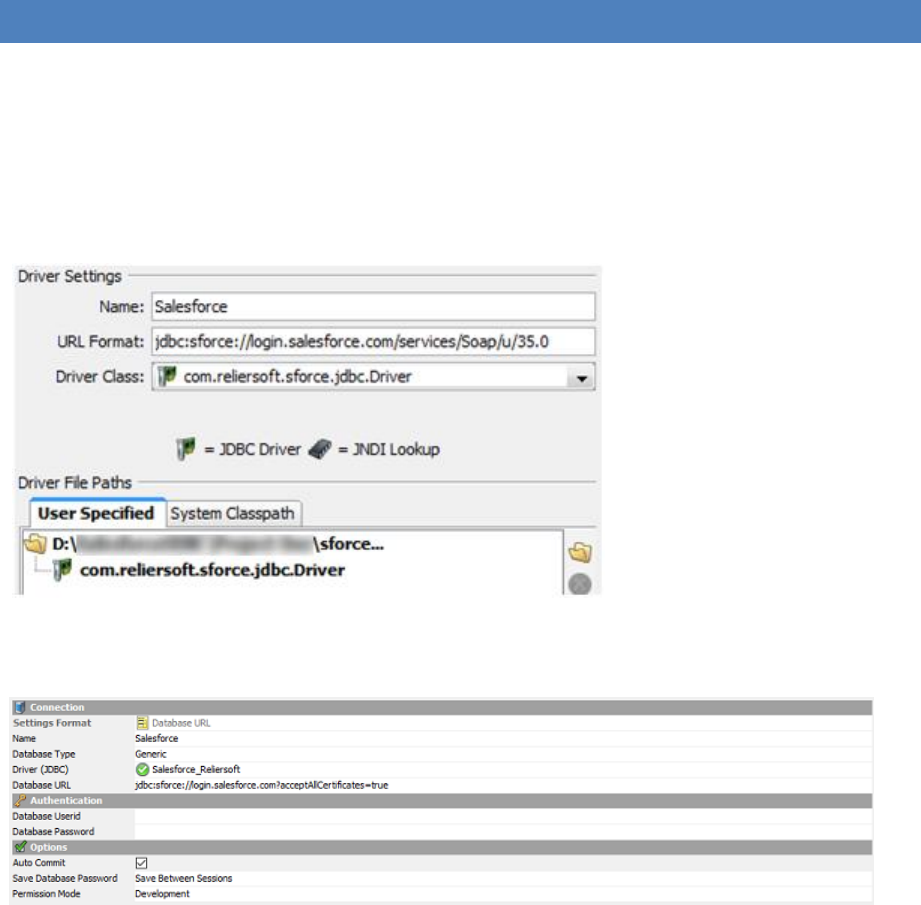
Task: Click the Database Userid field
Action: tap(503, 816)
